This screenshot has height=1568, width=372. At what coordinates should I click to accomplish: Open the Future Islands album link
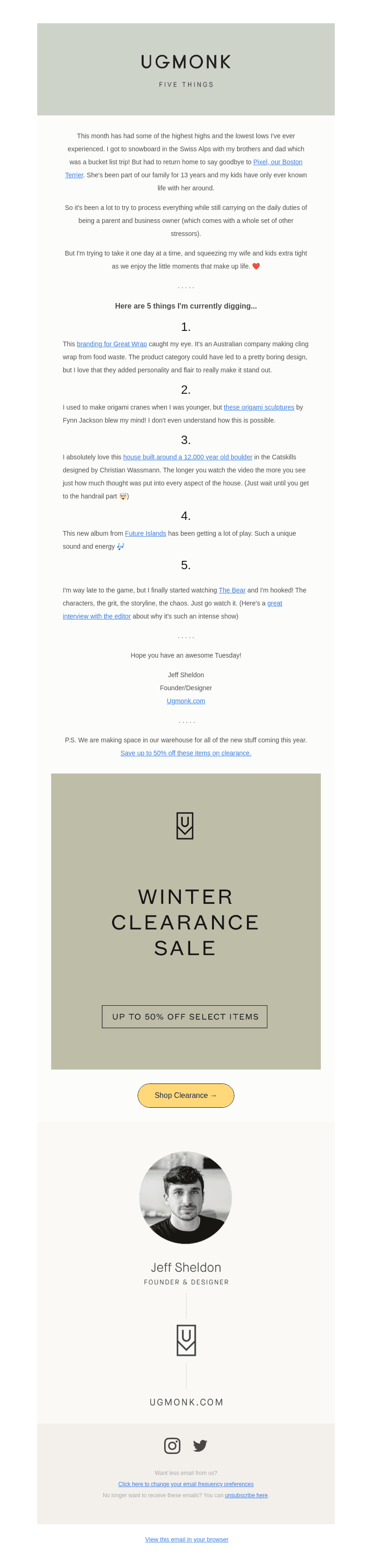click(x=145, y=533)
